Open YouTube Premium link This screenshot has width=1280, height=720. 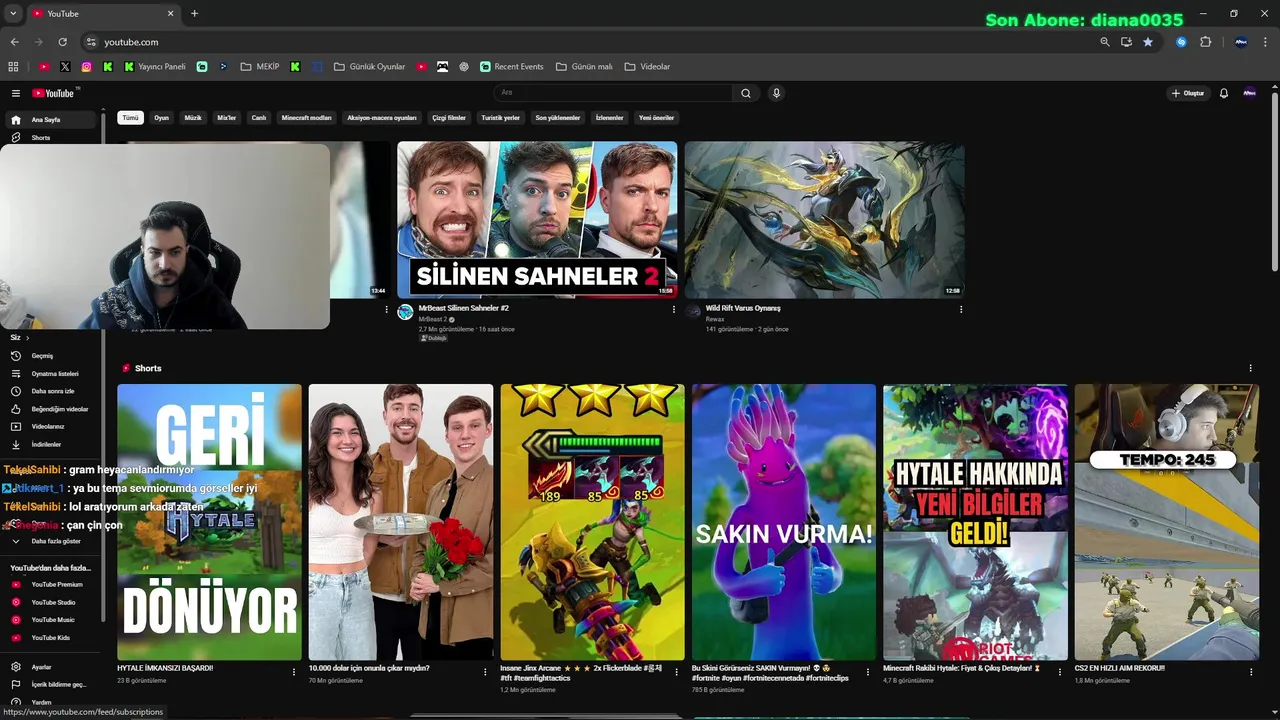click(x=53, y=584)
